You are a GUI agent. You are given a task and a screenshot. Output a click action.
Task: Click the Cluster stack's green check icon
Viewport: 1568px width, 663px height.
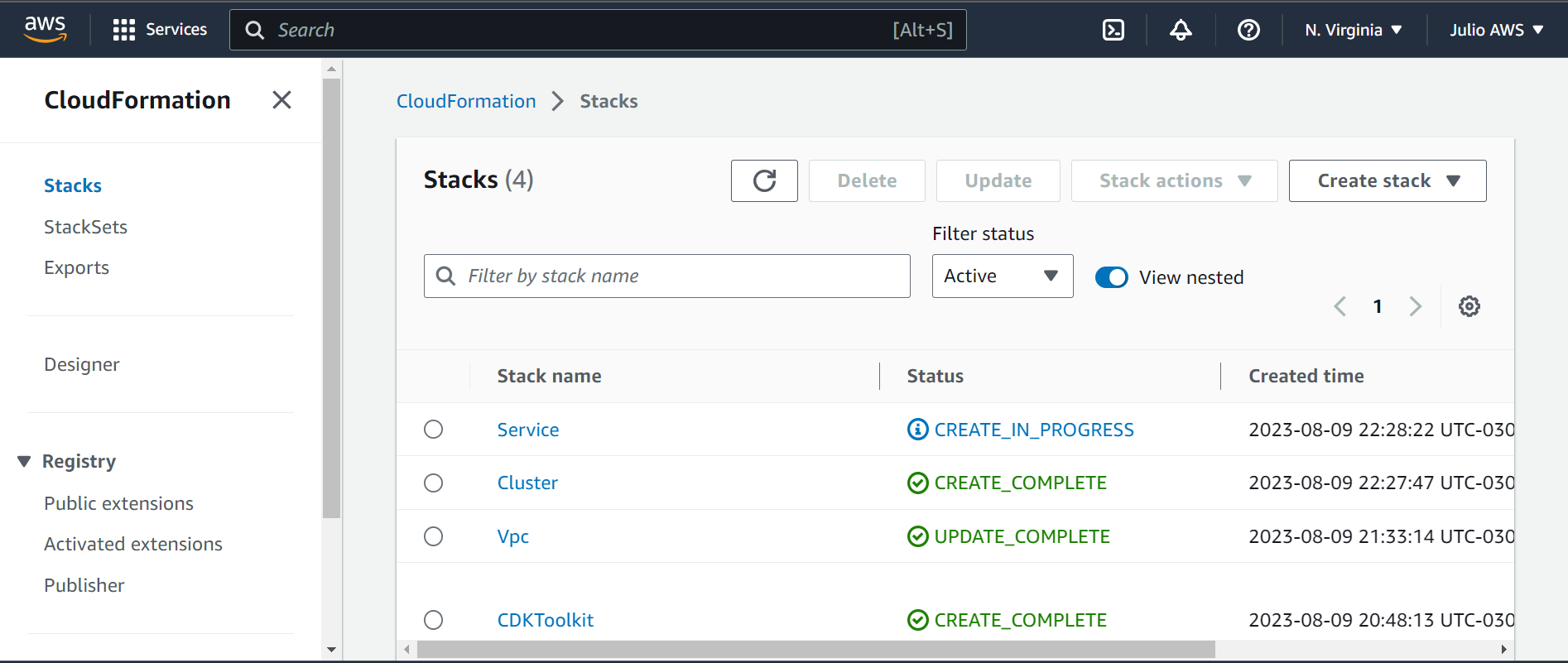click(x=917, y=483)
